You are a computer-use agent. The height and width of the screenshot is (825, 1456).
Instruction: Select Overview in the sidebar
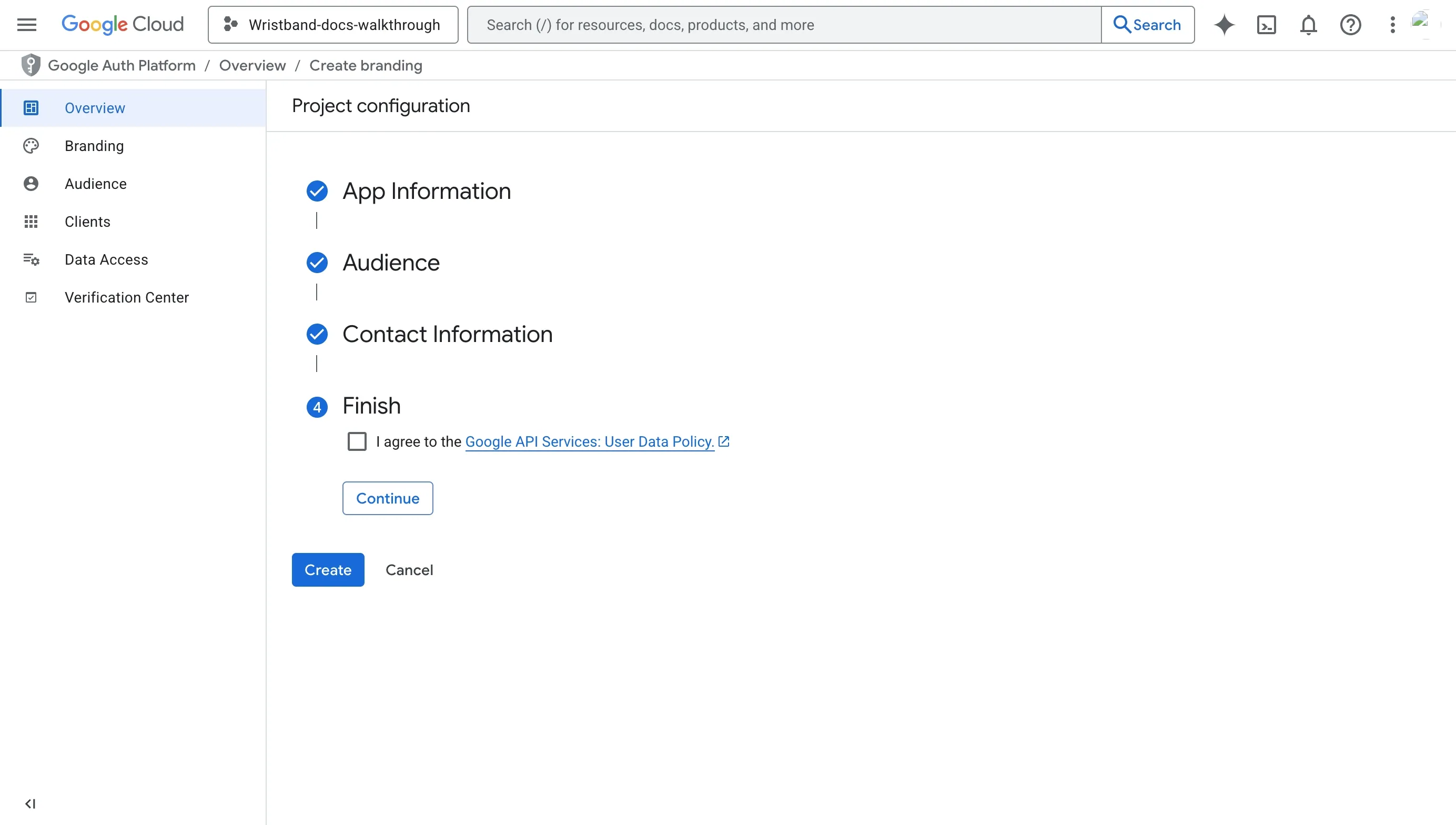(134, 108)
